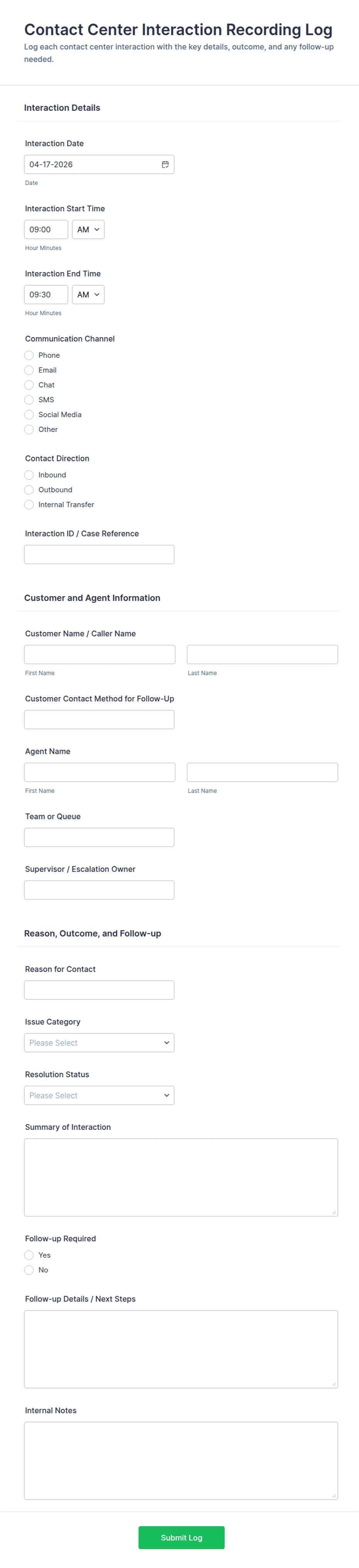Click the Interaction Start Time hour field
The height and width of the screenshot is (1568, 359).
coord(46,229)
